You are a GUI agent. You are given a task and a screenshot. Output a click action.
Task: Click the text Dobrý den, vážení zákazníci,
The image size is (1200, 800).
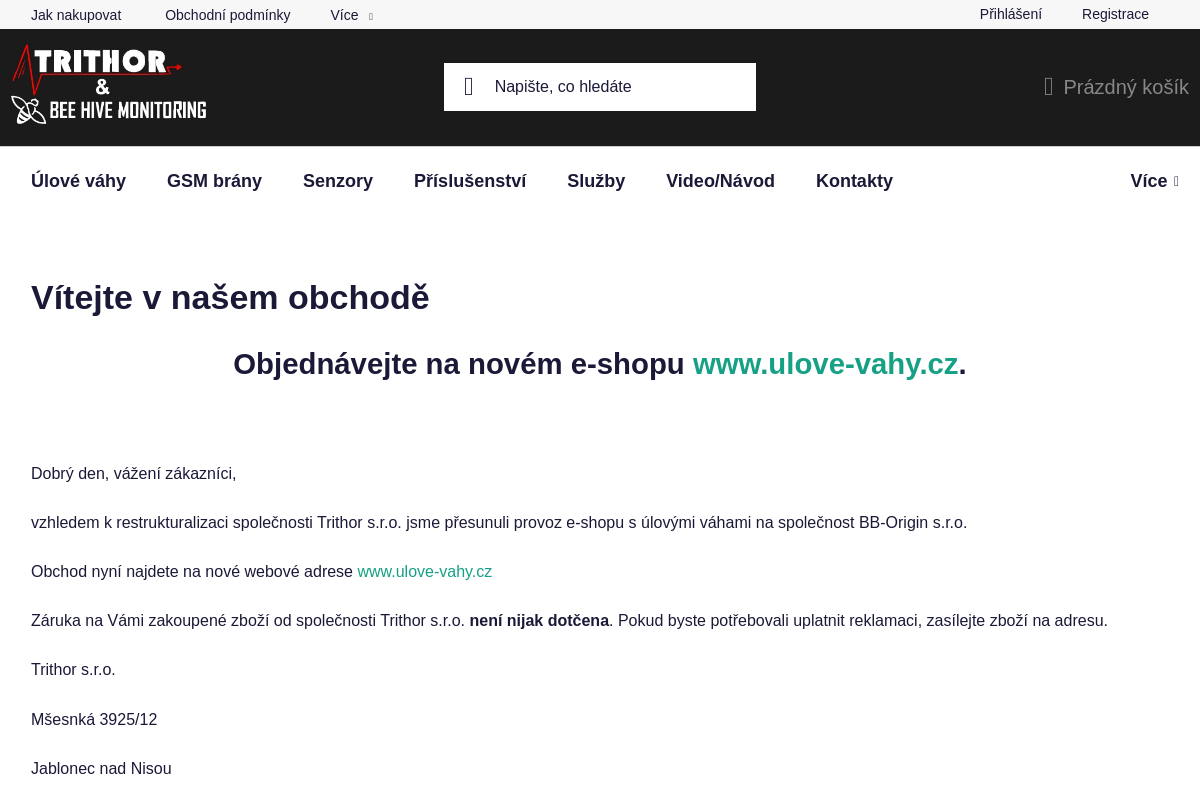pyautogui.click(x=134, y=474)
